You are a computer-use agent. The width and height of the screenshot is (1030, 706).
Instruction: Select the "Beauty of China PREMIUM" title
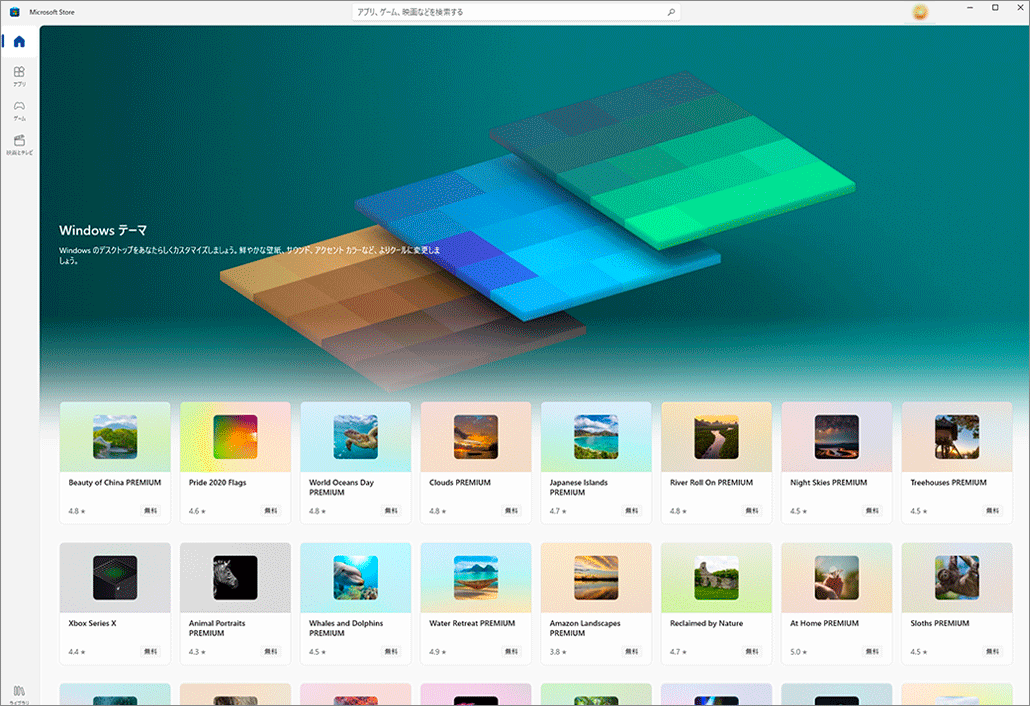coord(115,483)
